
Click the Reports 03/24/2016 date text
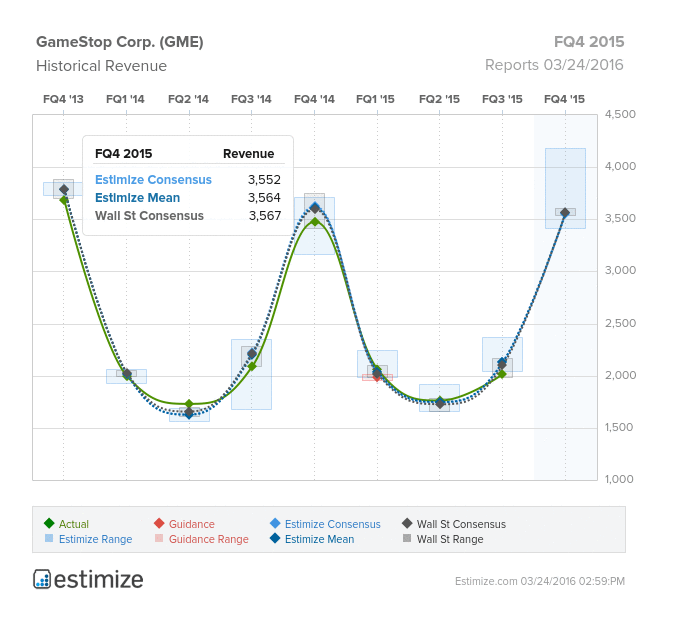[x=554, y=65]
